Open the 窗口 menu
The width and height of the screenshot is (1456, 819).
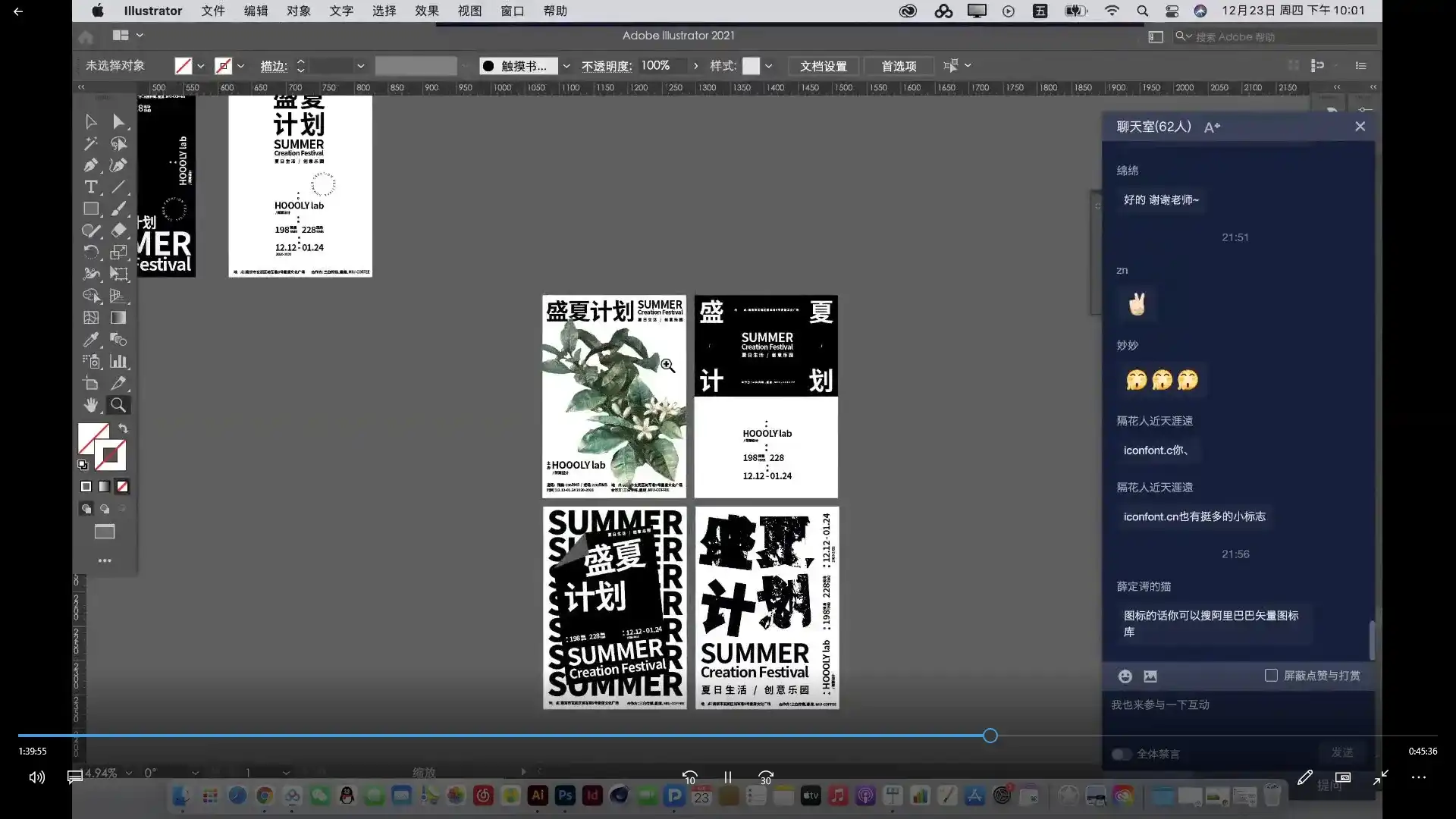(512, 11)
